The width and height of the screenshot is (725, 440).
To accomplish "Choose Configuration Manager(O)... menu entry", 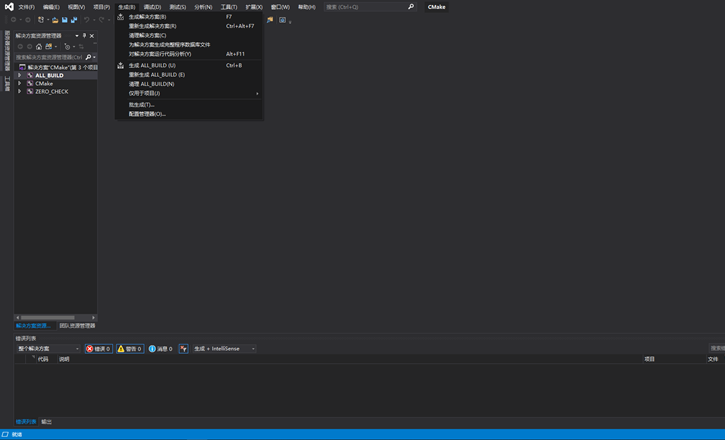I will [189, 114].
